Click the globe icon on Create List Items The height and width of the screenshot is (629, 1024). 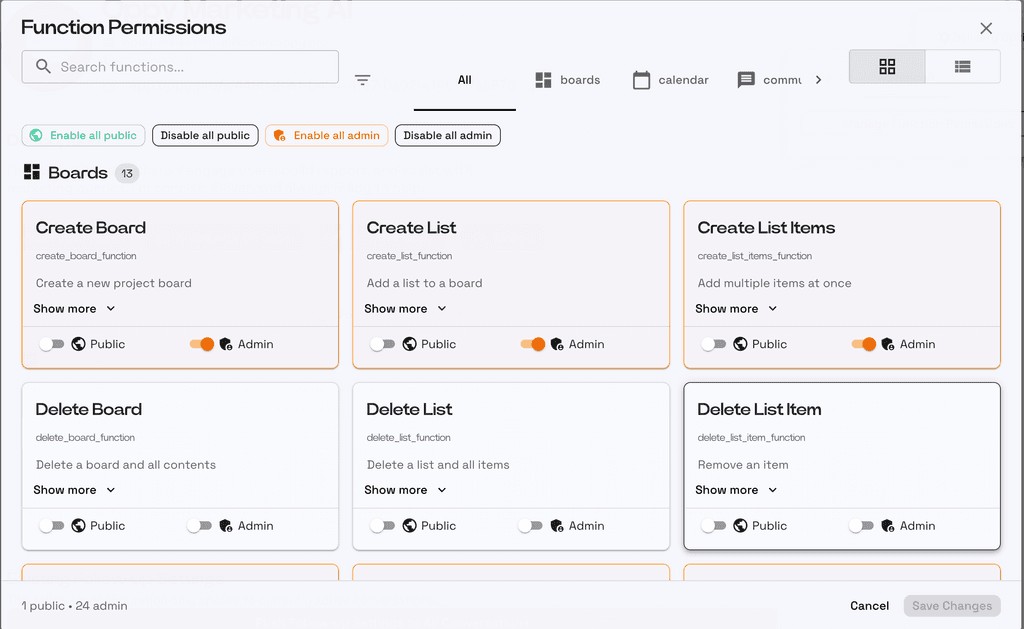tap(740, 344)
